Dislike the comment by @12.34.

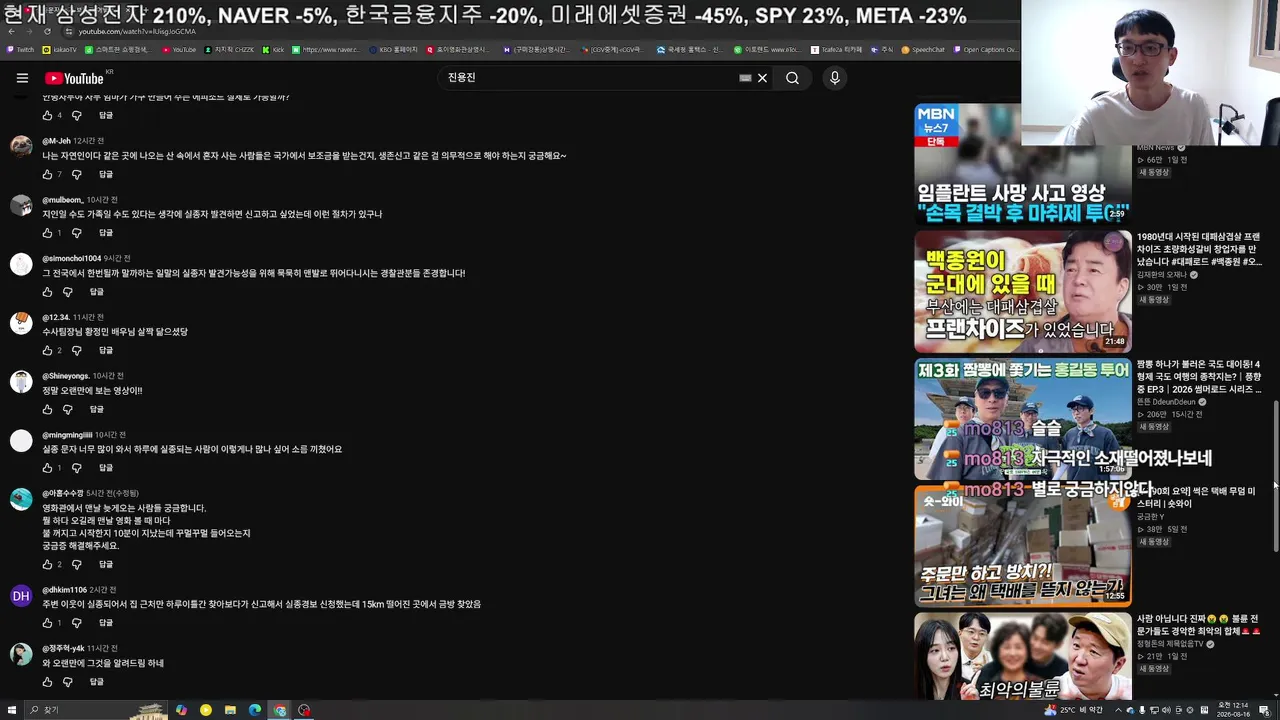(76, 351)
